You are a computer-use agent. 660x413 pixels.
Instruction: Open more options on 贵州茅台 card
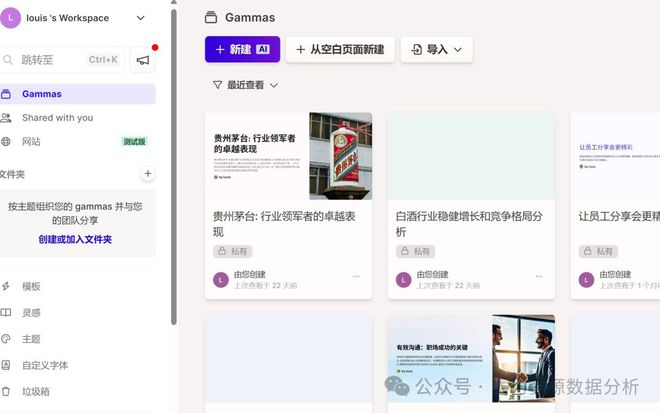point(356,276)
